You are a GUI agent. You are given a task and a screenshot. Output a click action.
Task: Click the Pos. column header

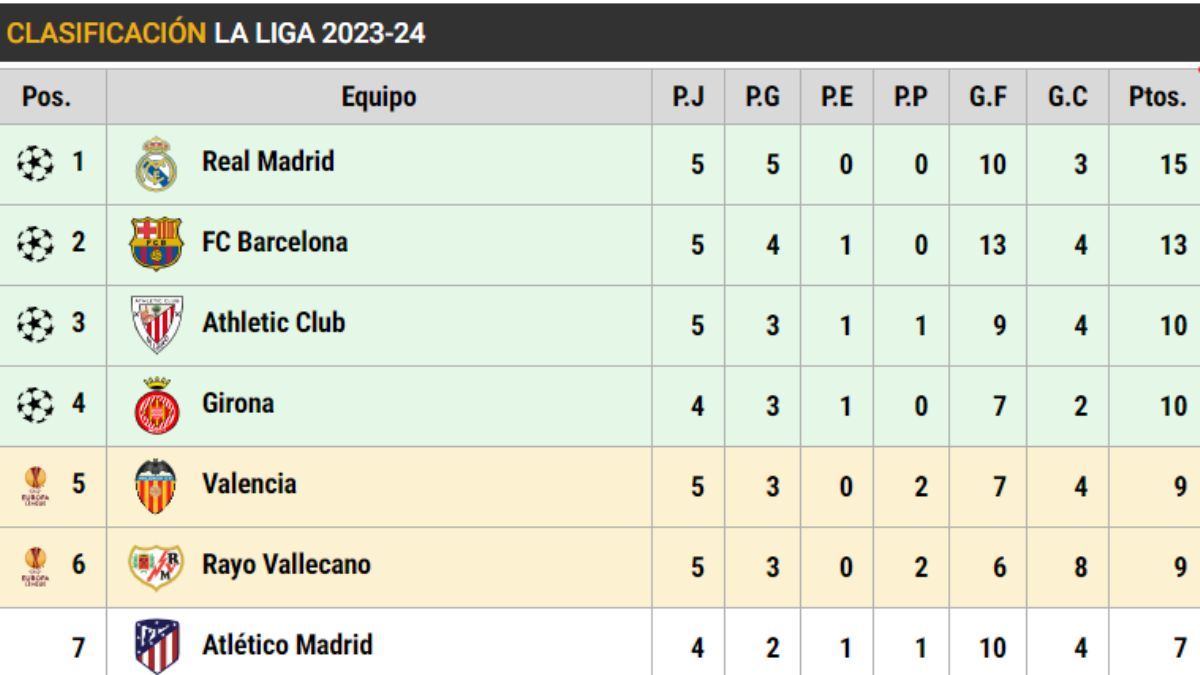point(47,97)
